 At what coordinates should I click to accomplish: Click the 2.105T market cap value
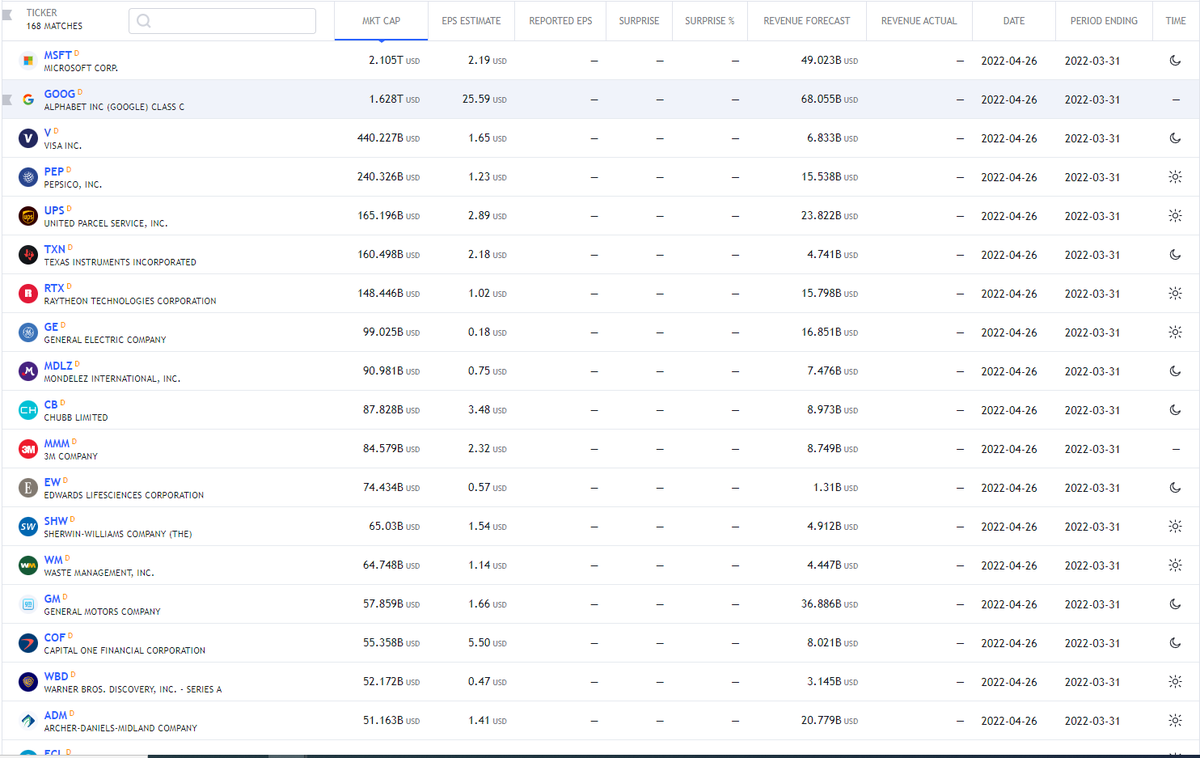point(394,61)
